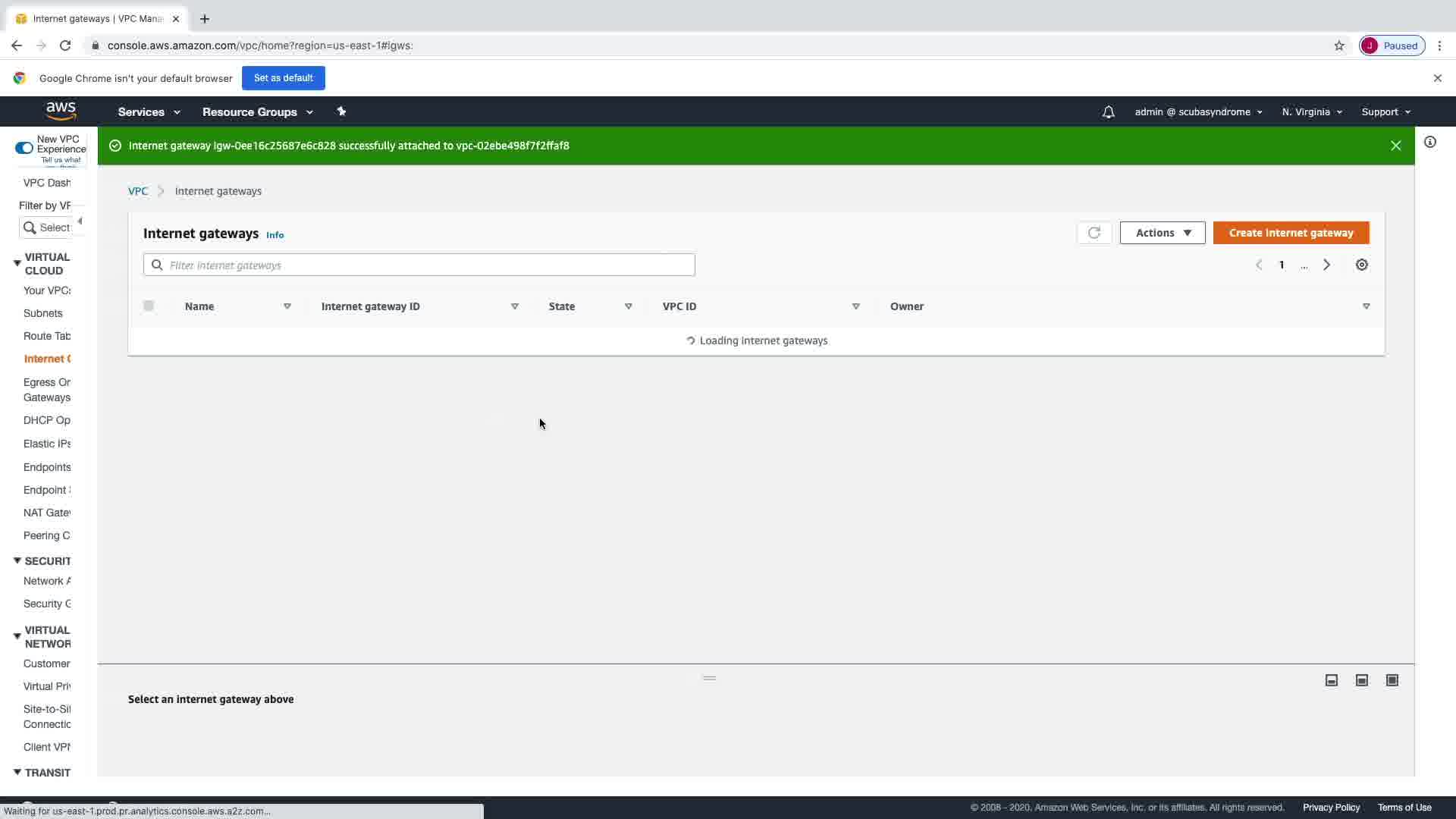Open the Resource Groups menu
This screenshot has width=1456, height=819.
click(257, 112)
